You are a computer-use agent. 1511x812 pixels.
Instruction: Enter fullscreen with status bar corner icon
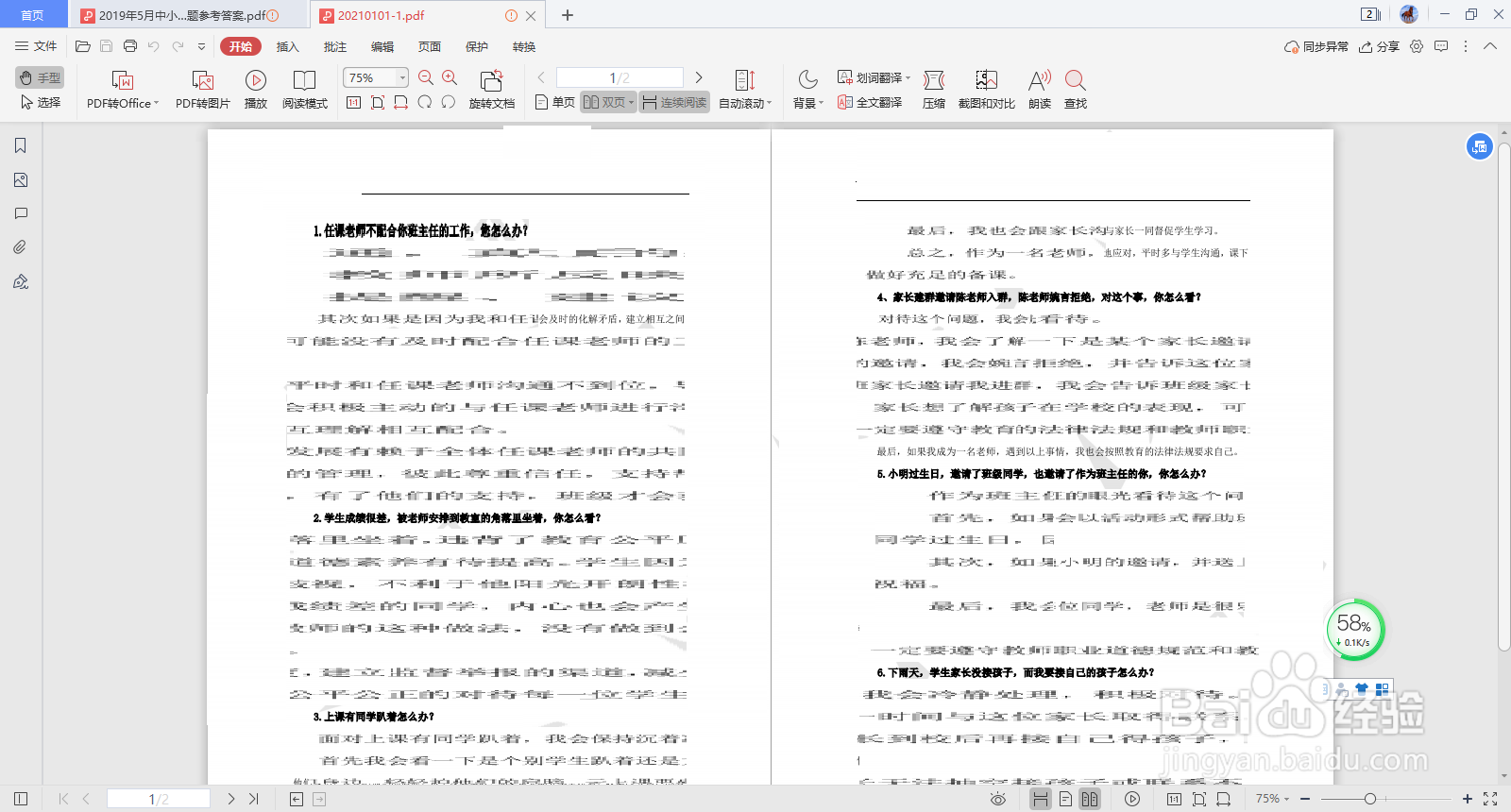point(1490,799)
